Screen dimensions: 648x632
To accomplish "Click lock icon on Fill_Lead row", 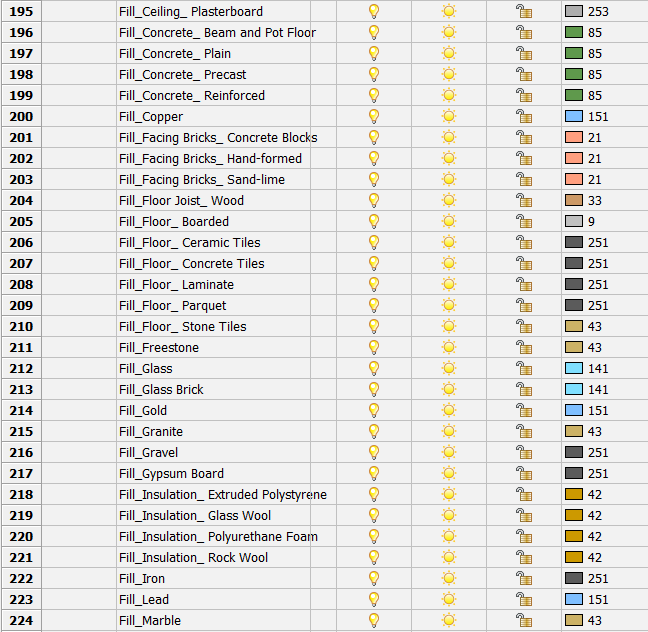I will click(523, 600).
